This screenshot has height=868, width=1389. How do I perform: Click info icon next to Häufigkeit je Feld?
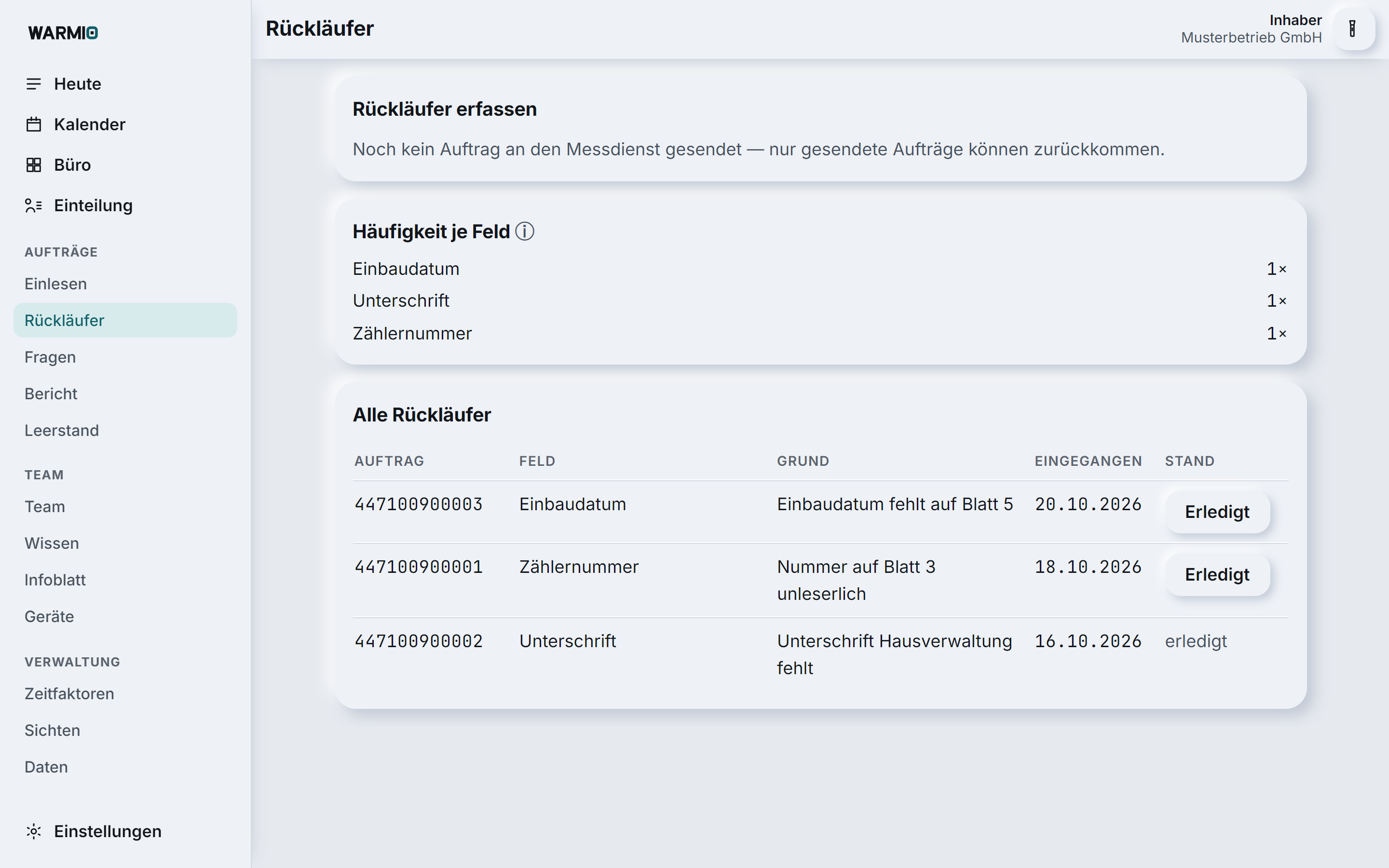525,231
